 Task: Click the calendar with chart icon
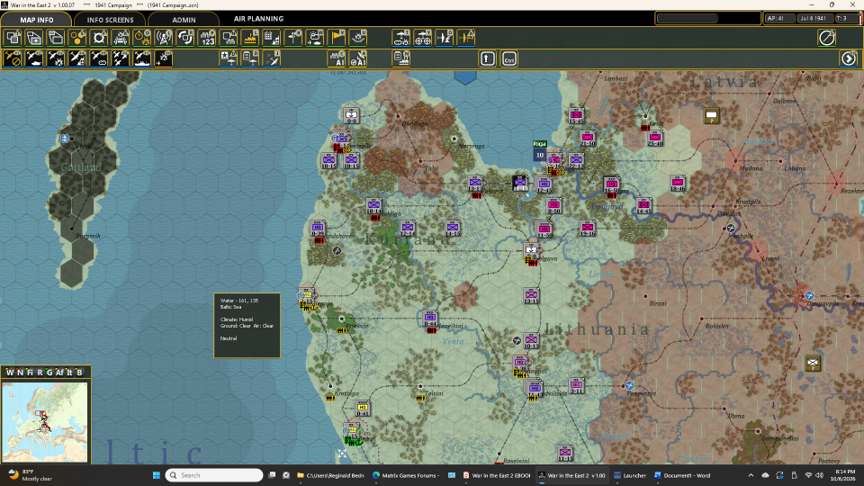(x=272, y=37)
